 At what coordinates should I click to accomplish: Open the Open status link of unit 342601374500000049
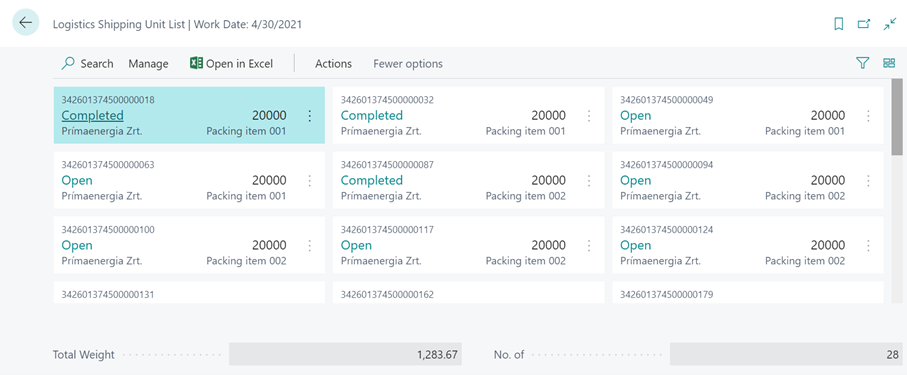click(635, 115)
